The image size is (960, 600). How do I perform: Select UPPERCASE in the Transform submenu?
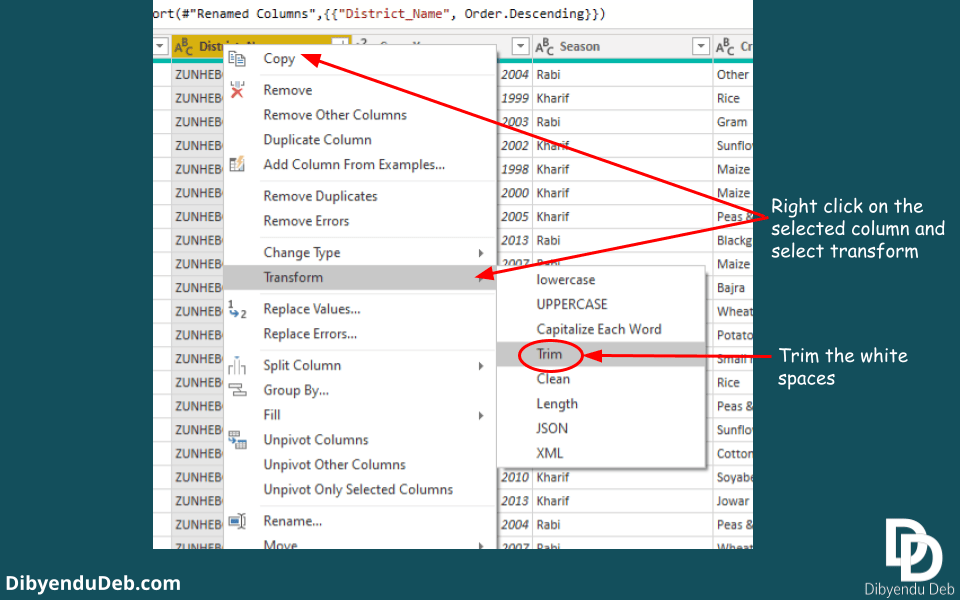tap(572, 304)
